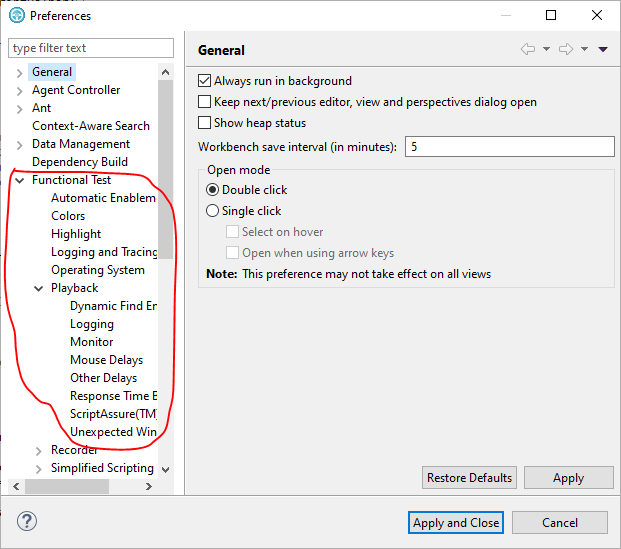Collapse the Playback tree node
The width and height of the screenshot is (621, 549).
tap(39, 288)
